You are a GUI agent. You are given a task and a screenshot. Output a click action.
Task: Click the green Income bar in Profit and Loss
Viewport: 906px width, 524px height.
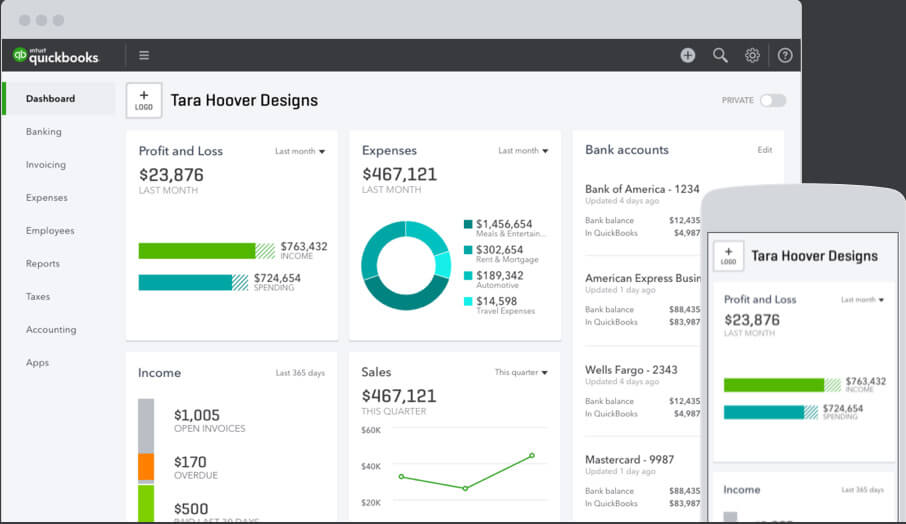pos(197,251)
